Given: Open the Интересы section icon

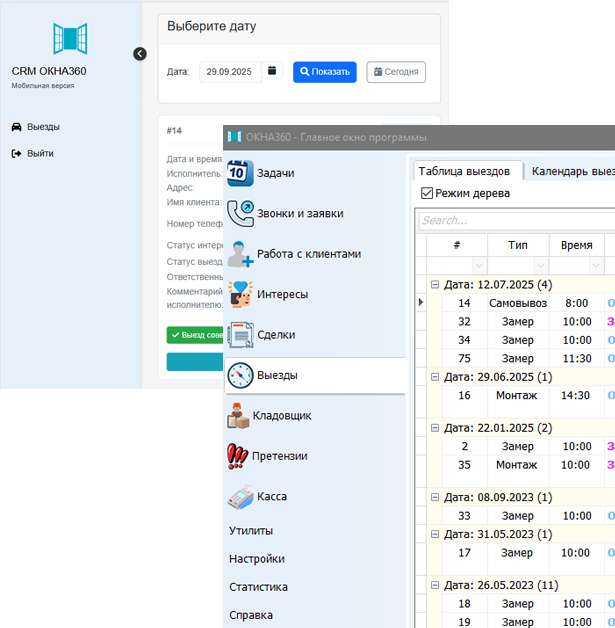Looking at the screenshot, I should coord(240,294).
